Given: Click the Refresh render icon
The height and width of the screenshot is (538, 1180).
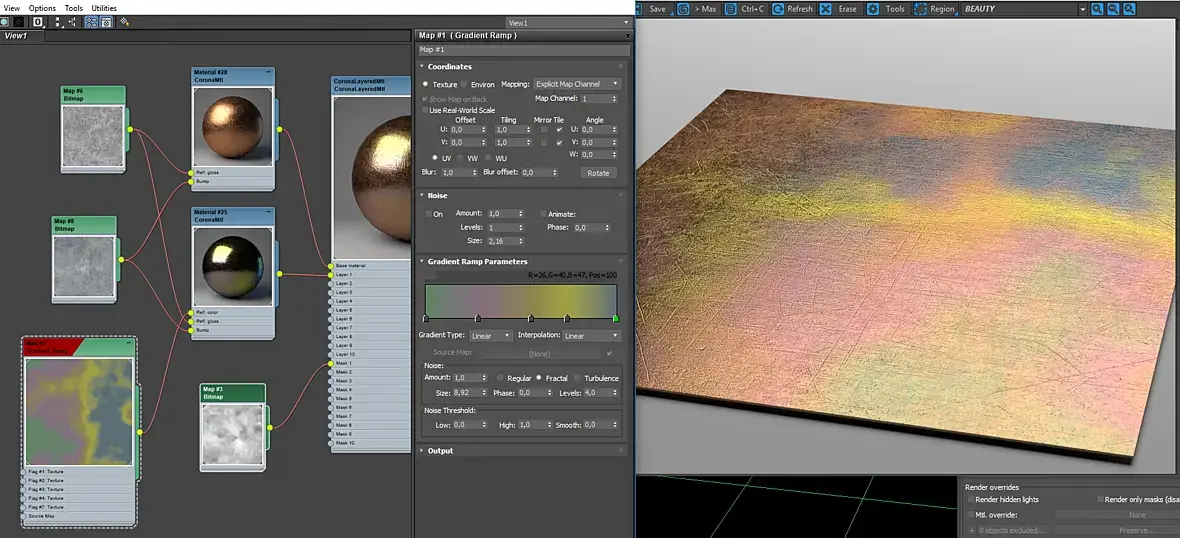Looking at the screenshot, I should coord(778,9).
